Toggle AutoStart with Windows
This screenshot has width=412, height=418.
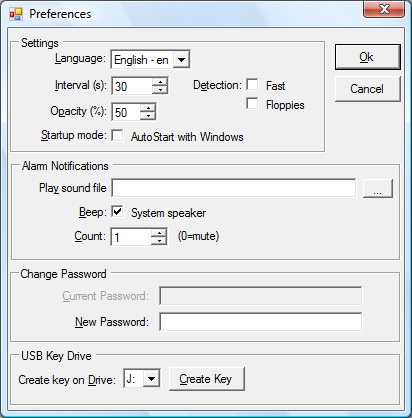click(117, 135)
